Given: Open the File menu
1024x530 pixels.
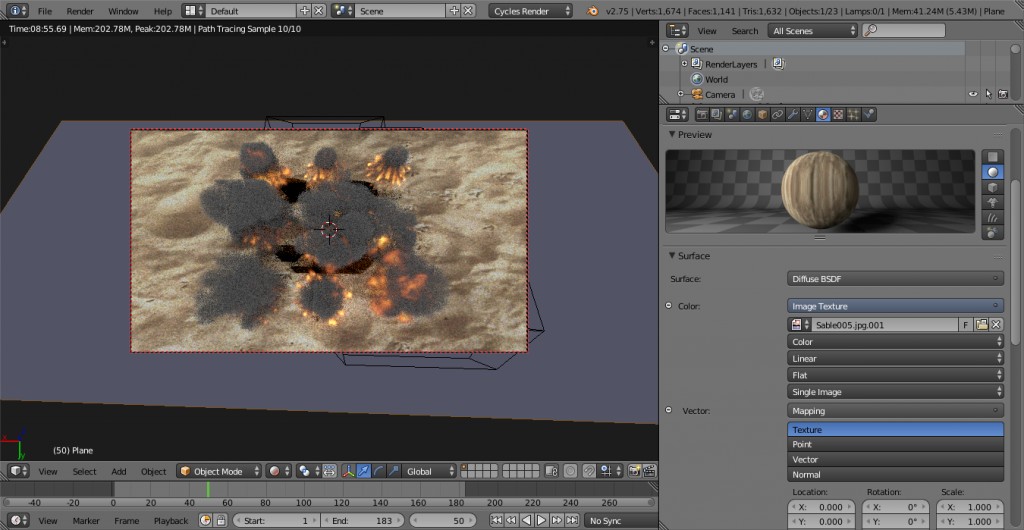Looking at the screenshot, I should (44, 11).
